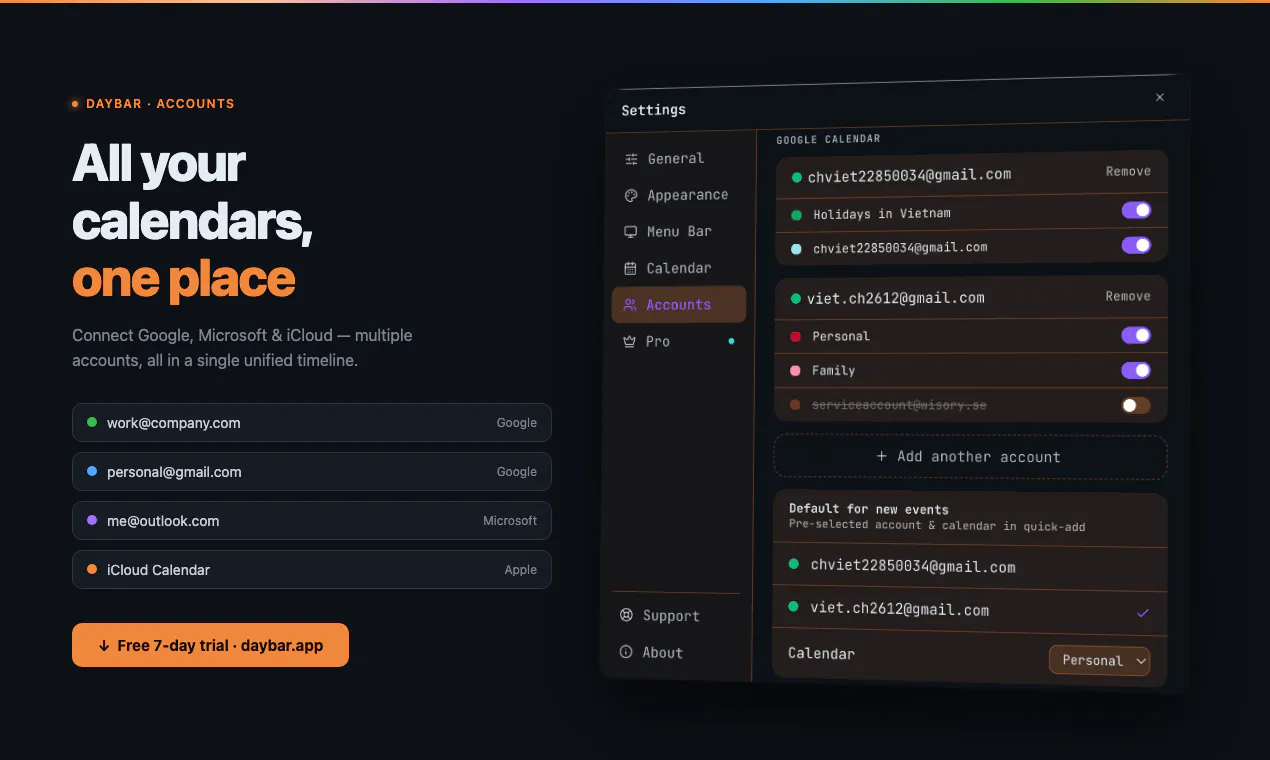Open the Appearance settings section
Image resolution: width=1270 pixels, height=760 pixels.
pyautogui.click(x=678, y=195)
